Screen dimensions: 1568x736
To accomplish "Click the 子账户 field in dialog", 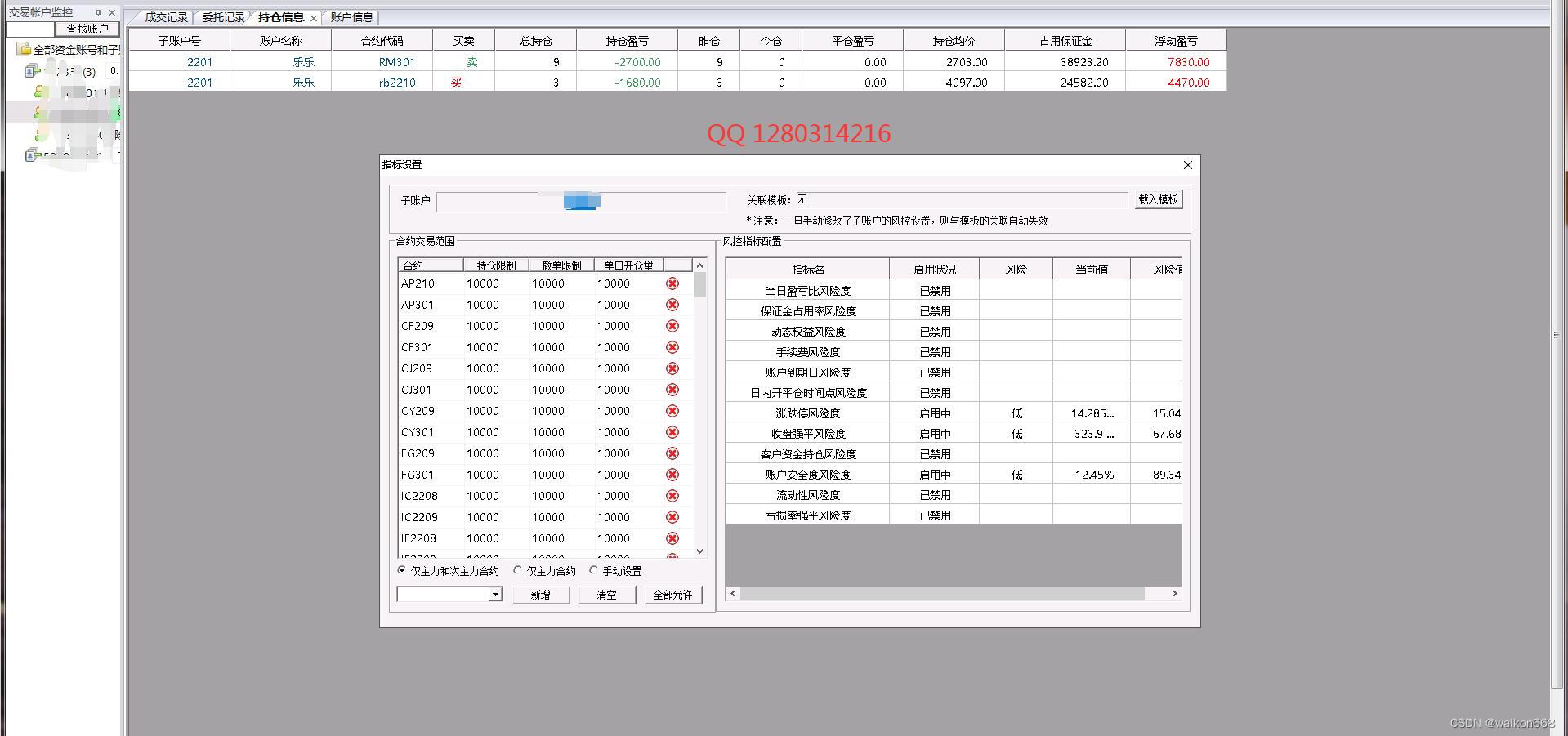I will pyautogui.click(x=581, y=201).
